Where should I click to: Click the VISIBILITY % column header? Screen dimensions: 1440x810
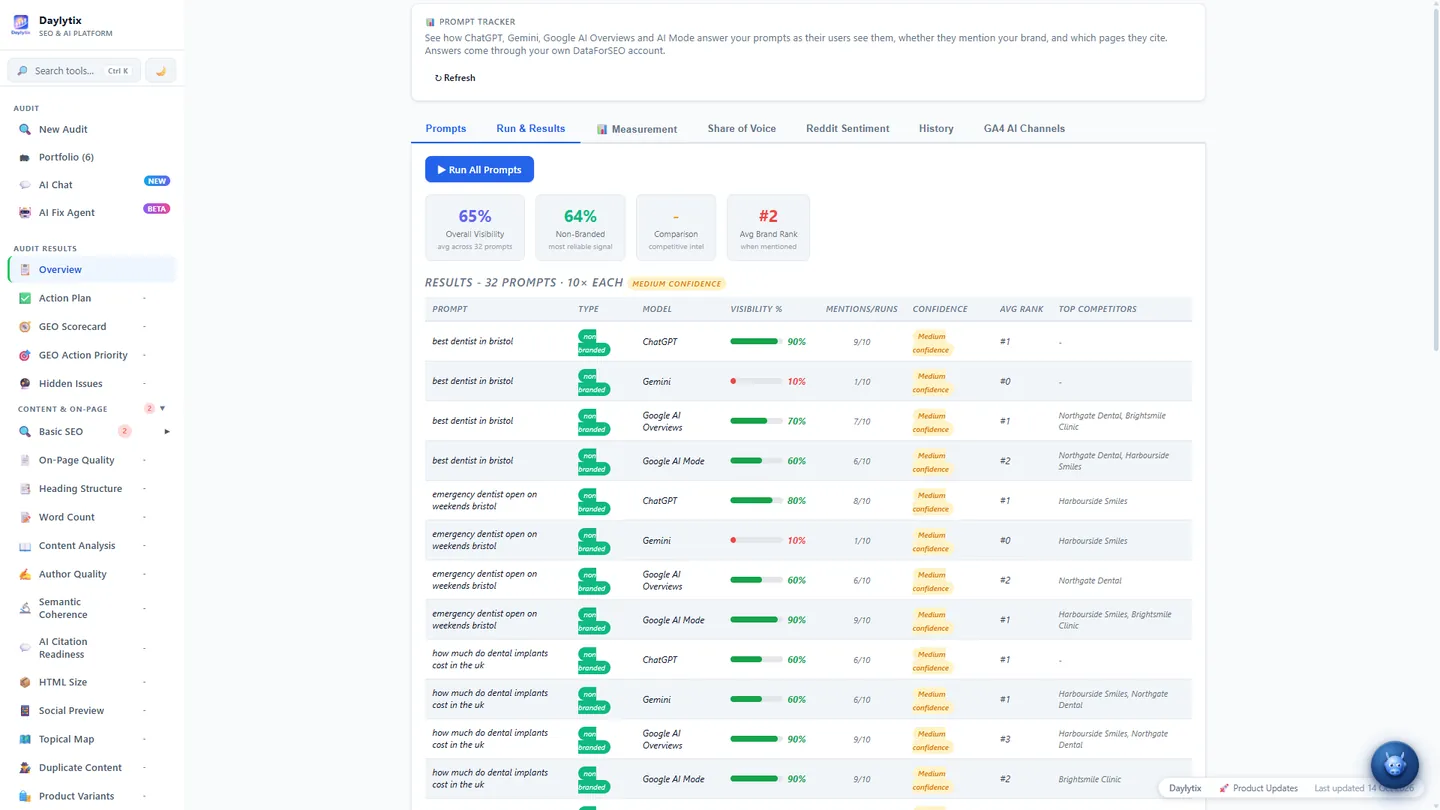coord(756,309)
